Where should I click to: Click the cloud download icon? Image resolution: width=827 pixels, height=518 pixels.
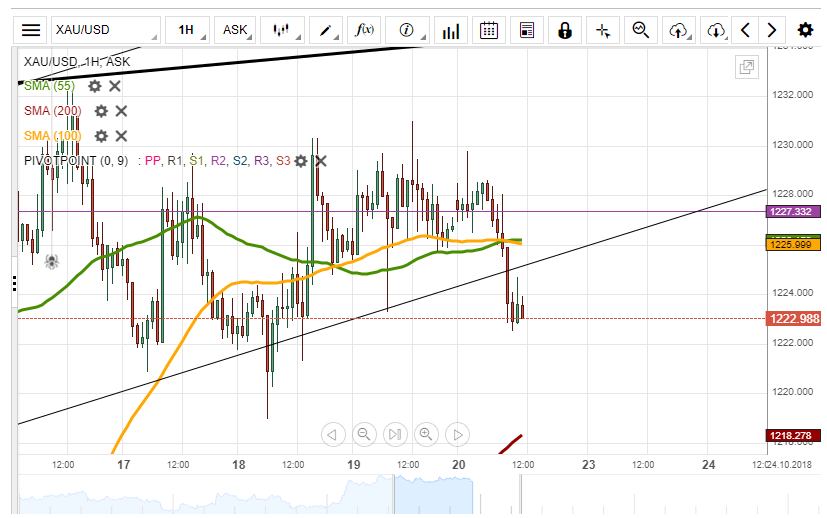pos(716,30)
